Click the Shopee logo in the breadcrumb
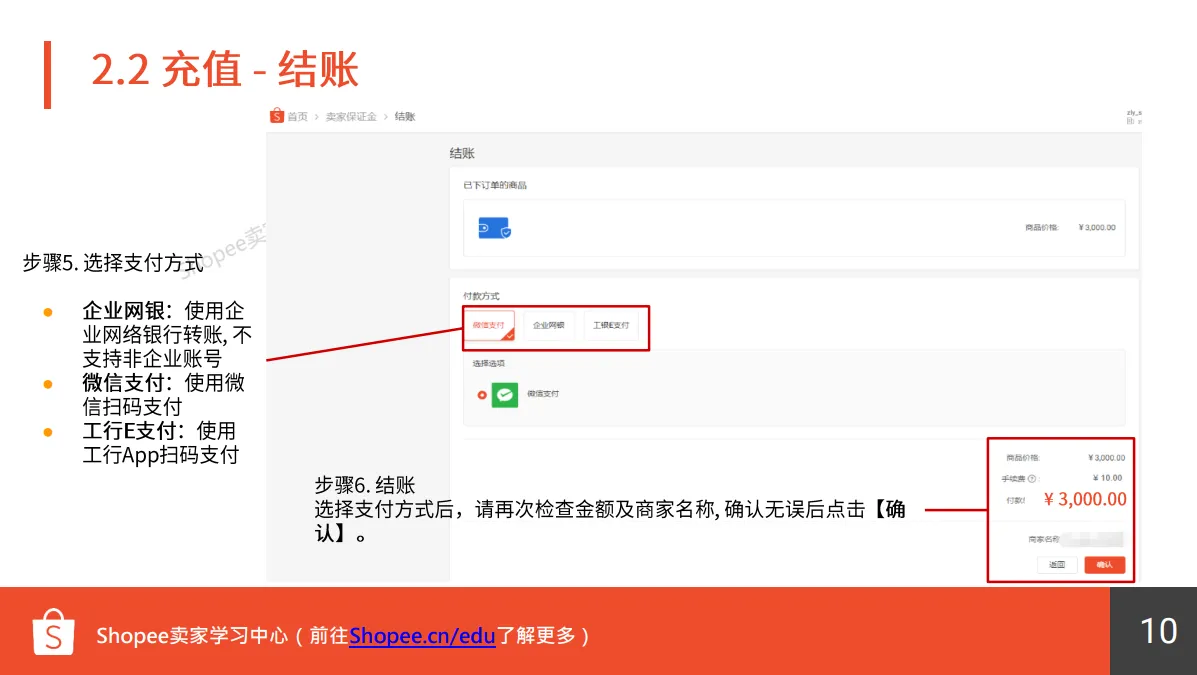 [x=276, y=116]
